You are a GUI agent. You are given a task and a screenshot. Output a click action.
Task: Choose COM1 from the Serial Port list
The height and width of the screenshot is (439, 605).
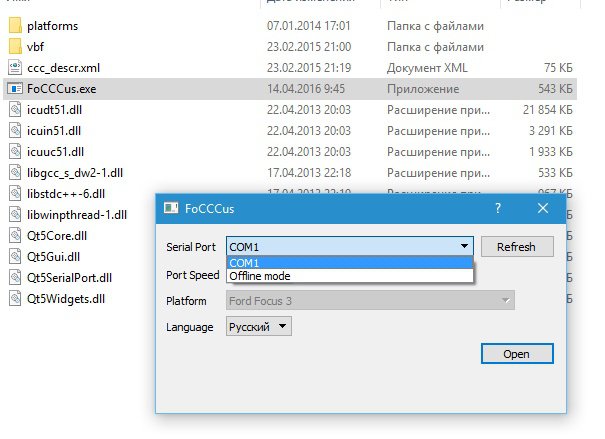tap(350, 263)
